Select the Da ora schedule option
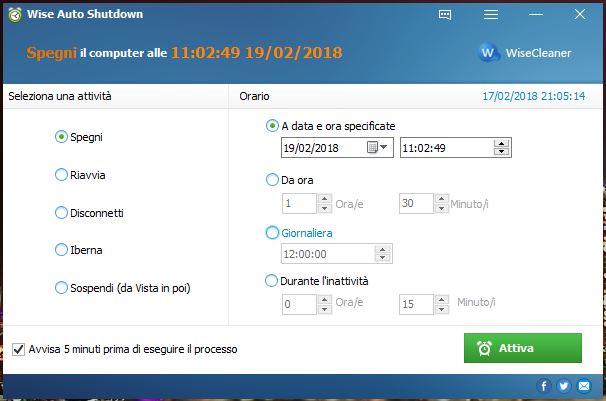The height and width of the screenshot is (401, 606). point(272,180)
